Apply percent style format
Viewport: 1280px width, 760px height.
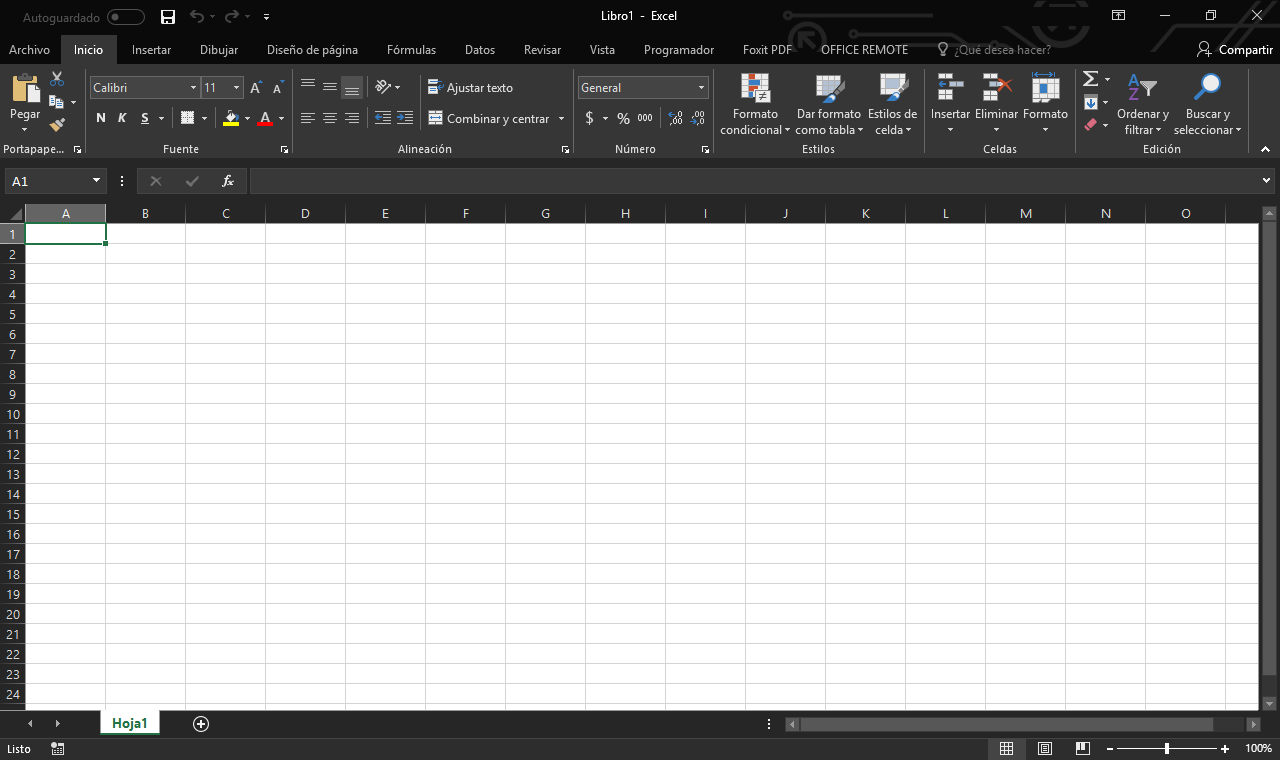(623, 118)
